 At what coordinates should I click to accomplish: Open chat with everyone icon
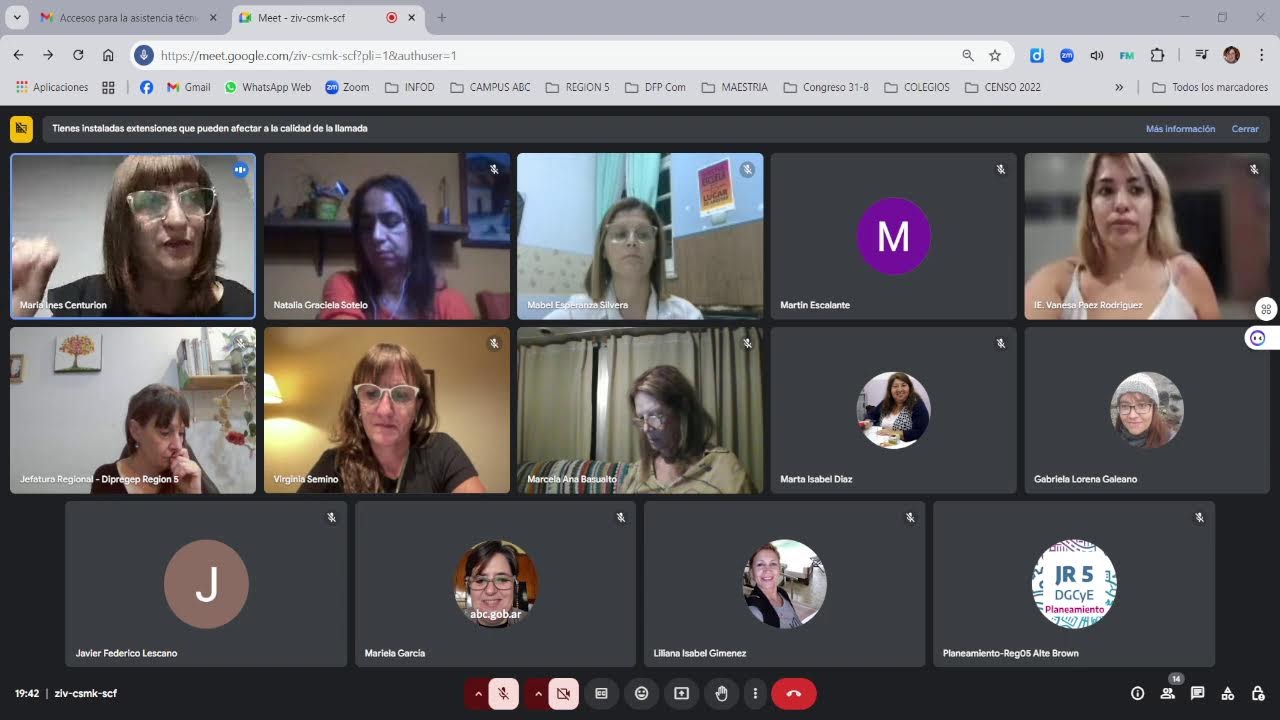point(1197,693)
